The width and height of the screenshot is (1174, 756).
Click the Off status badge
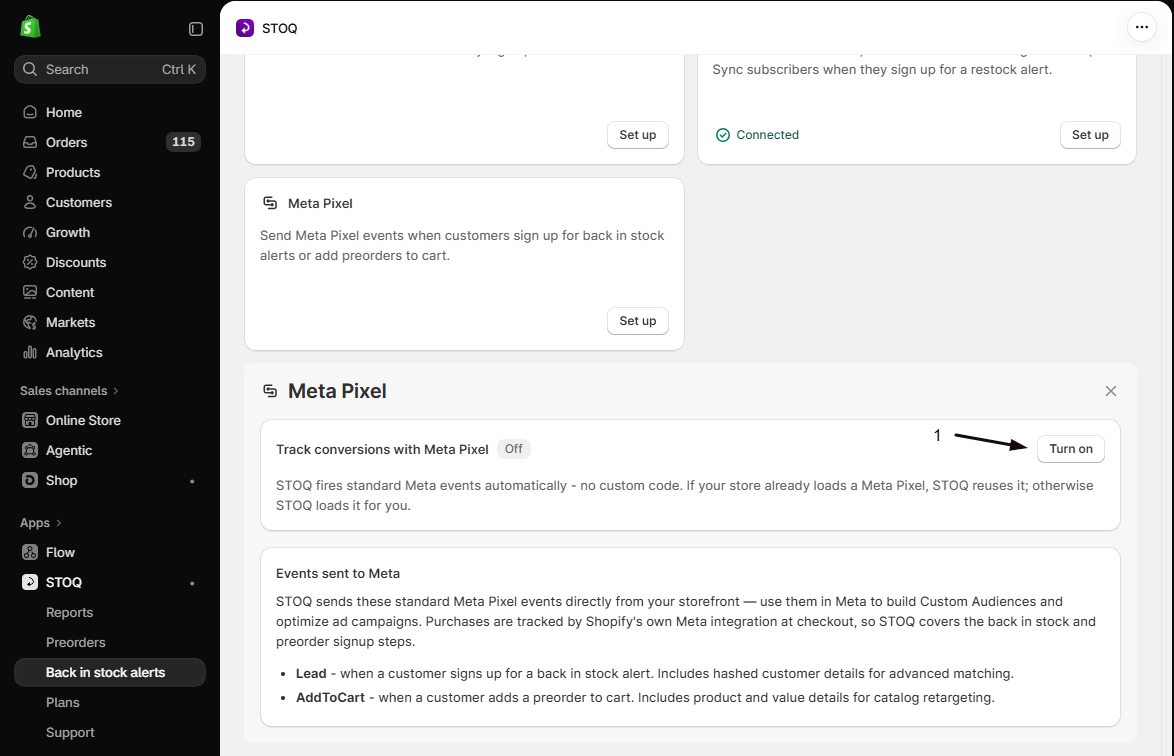(x=514, y=448)
